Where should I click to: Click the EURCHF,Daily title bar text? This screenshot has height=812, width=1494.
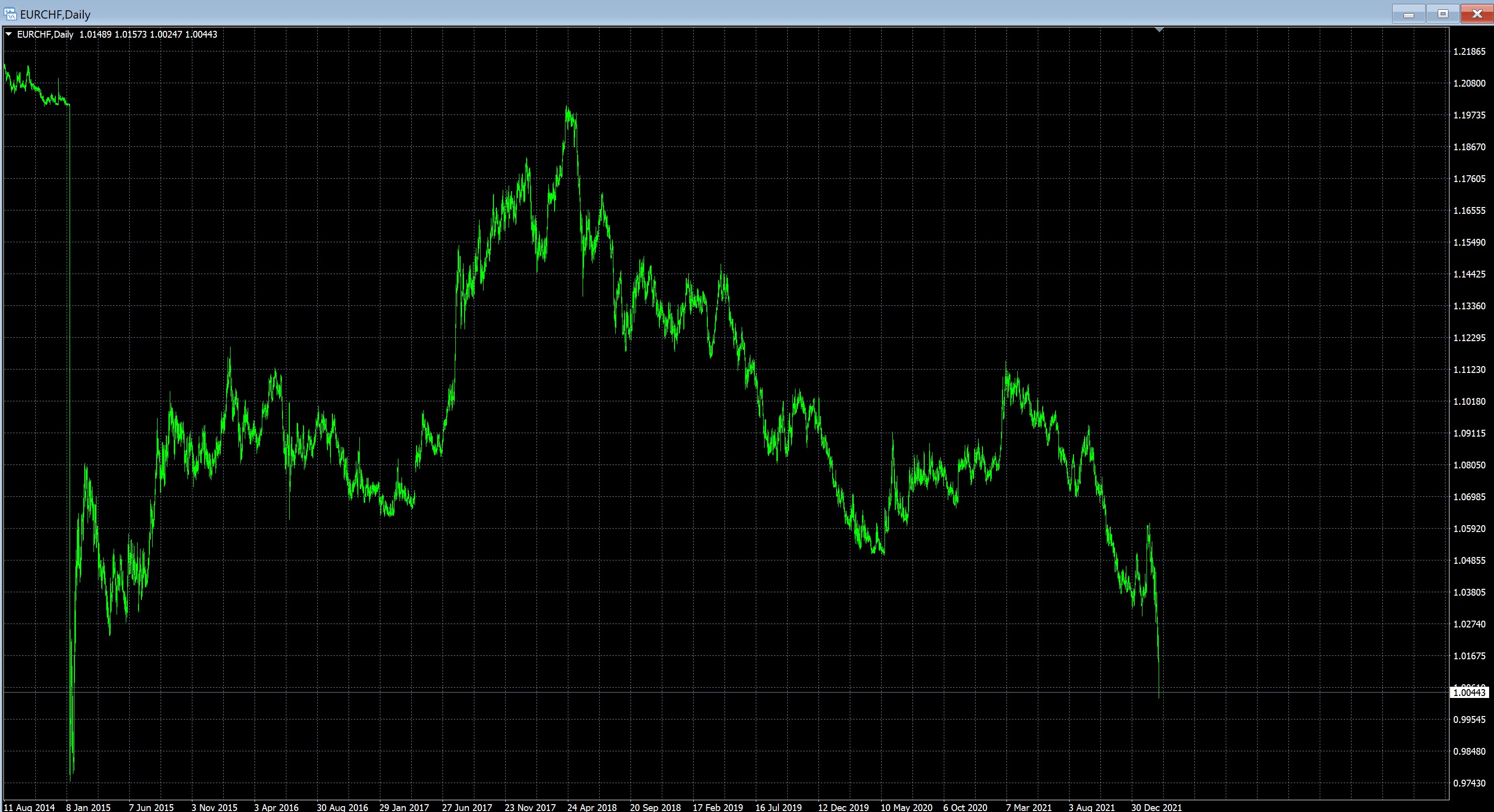point(55,14)
